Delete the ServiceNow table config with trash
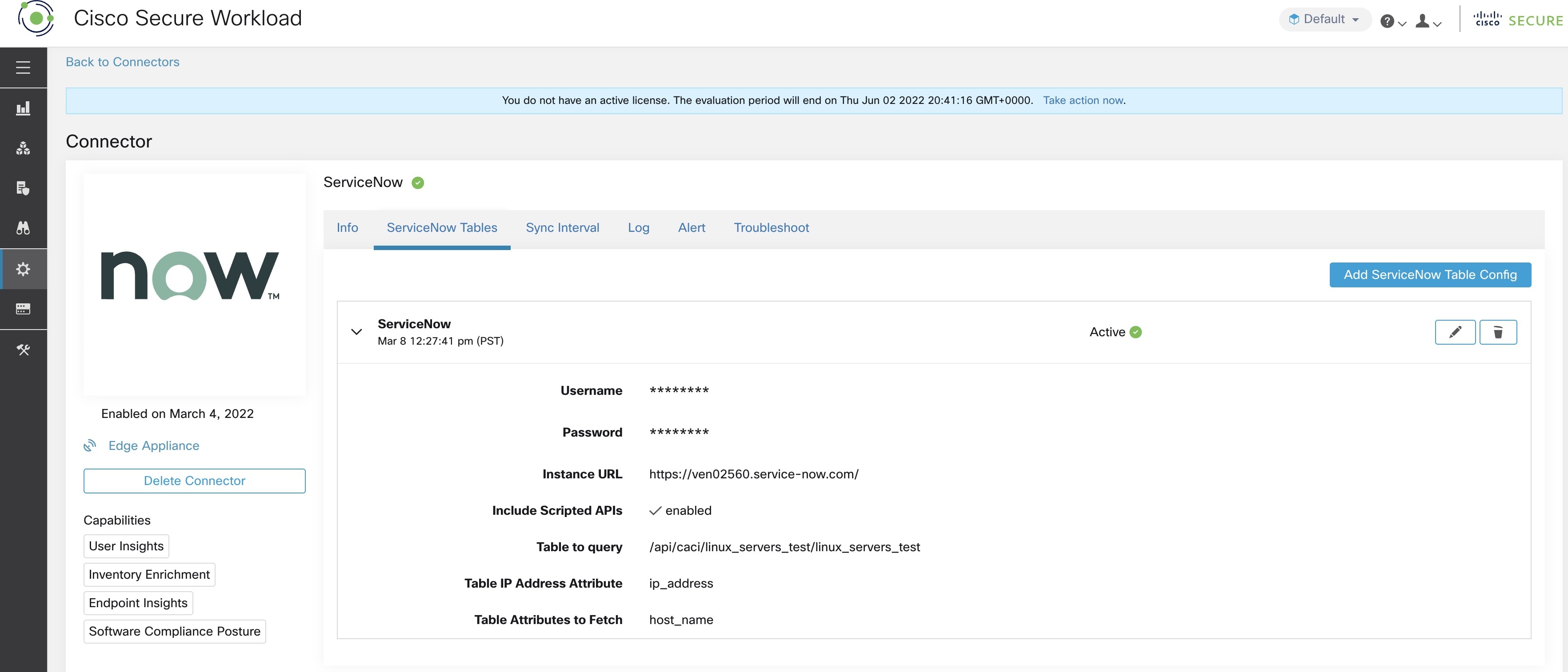 [x=1498, y=332]
